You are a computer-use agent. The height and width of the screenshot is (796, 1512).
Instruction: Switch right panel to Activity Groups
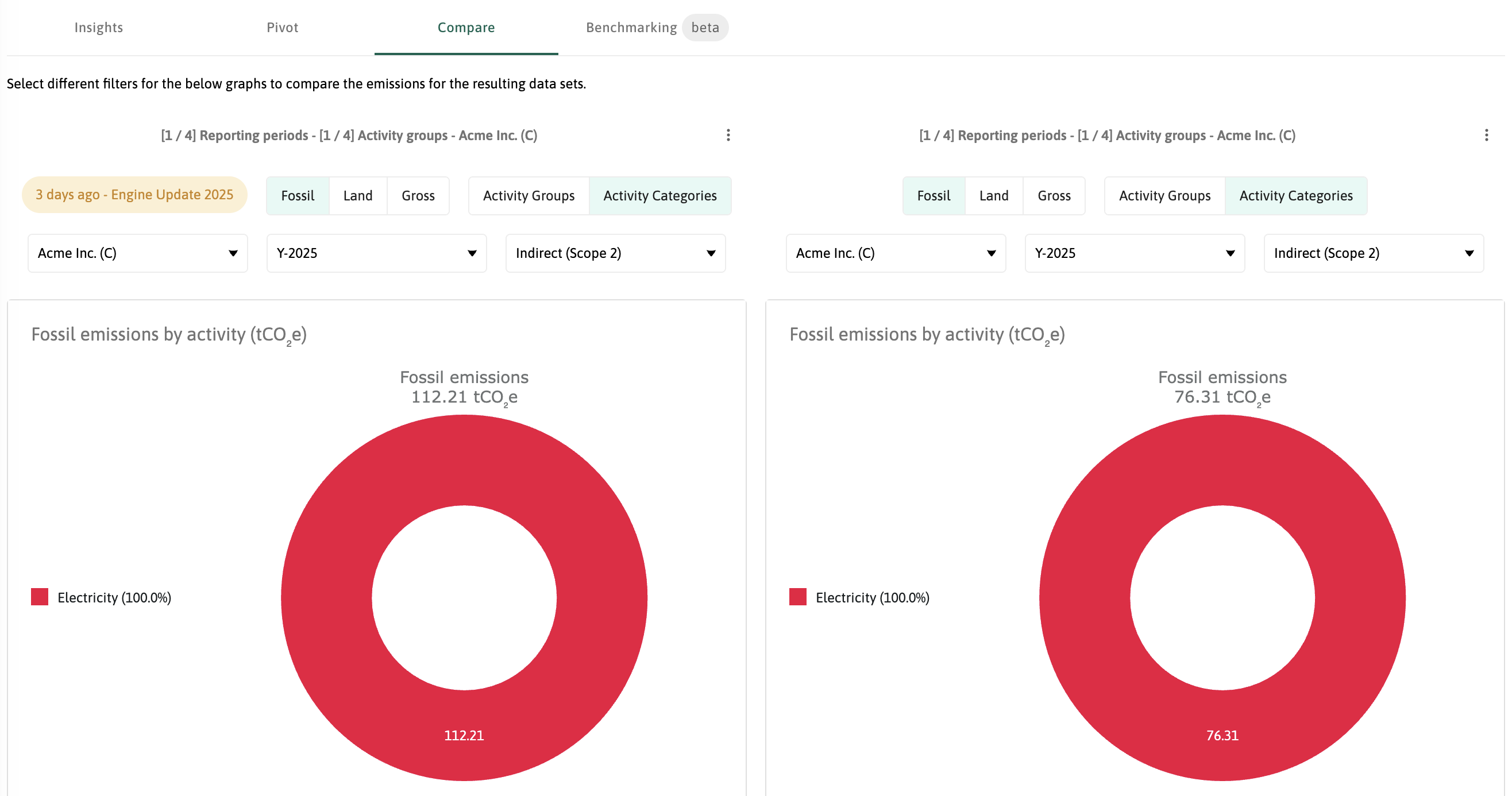pos(1164,195)
